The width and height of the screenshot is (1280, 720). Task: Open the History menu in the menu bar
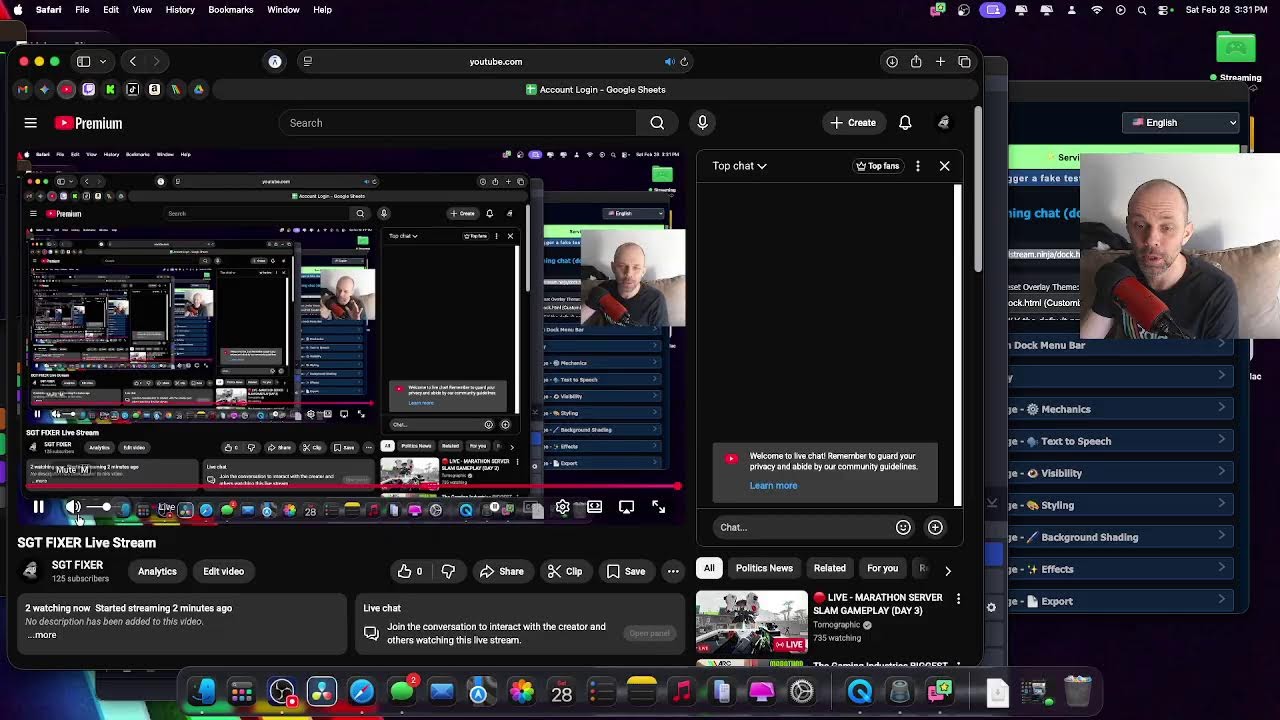pos(180,10)
